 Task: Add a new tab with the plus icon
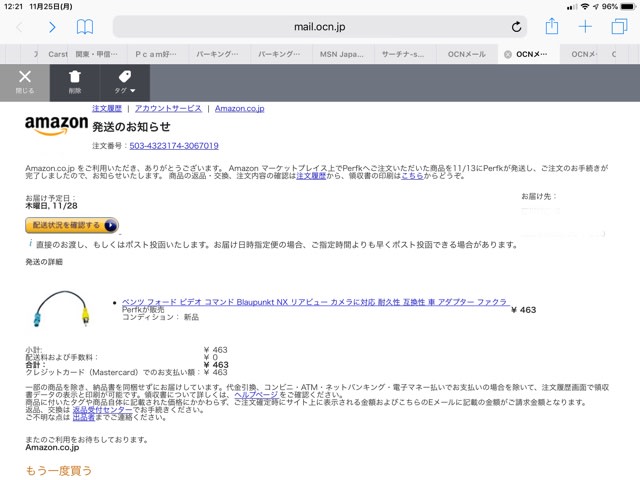(x=585, y=27)
